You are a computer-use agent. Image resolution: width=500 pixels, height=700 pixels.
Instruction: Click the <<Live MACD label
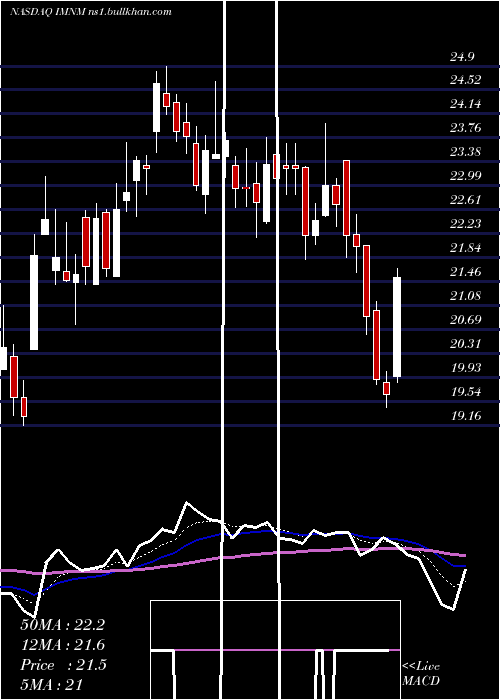[421, 673]
